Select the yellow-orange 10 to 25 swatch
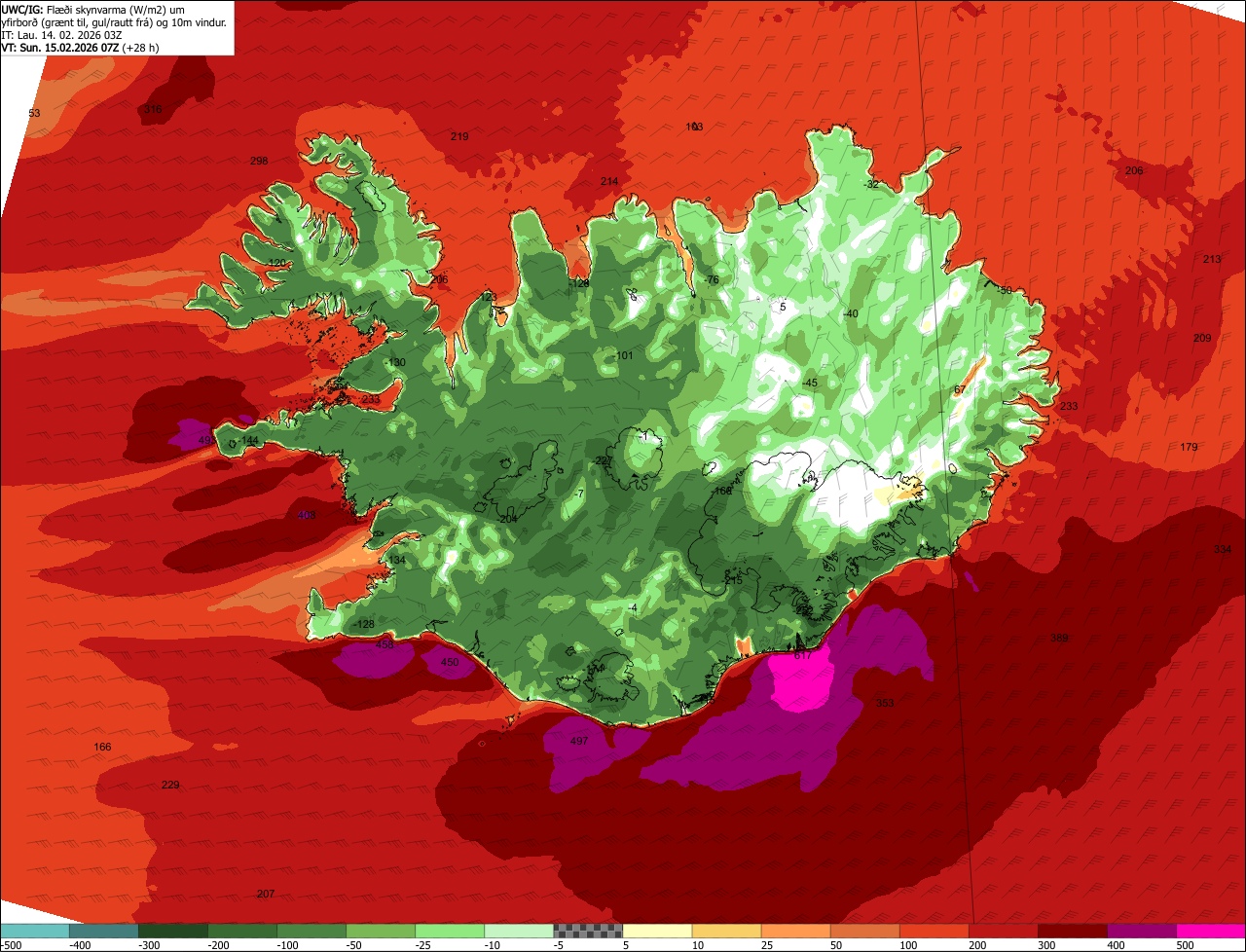 point(725,931)
